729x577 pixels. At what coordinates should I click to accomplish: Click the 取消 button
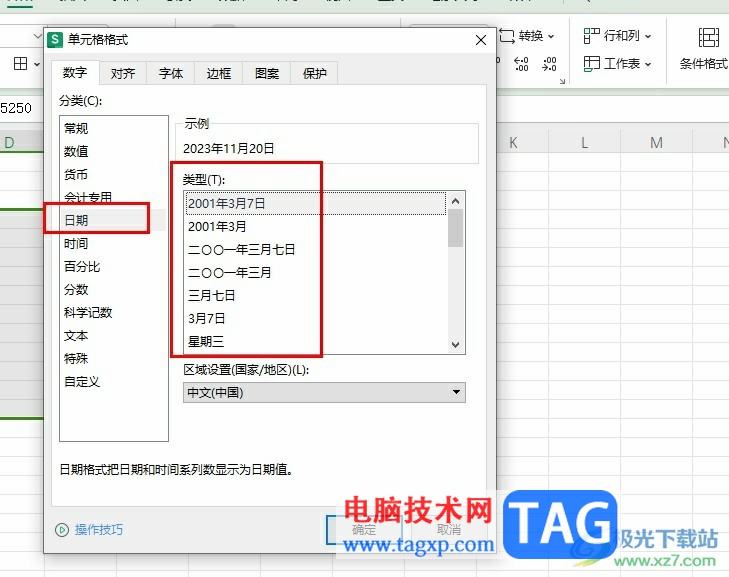tap(449, 530)
